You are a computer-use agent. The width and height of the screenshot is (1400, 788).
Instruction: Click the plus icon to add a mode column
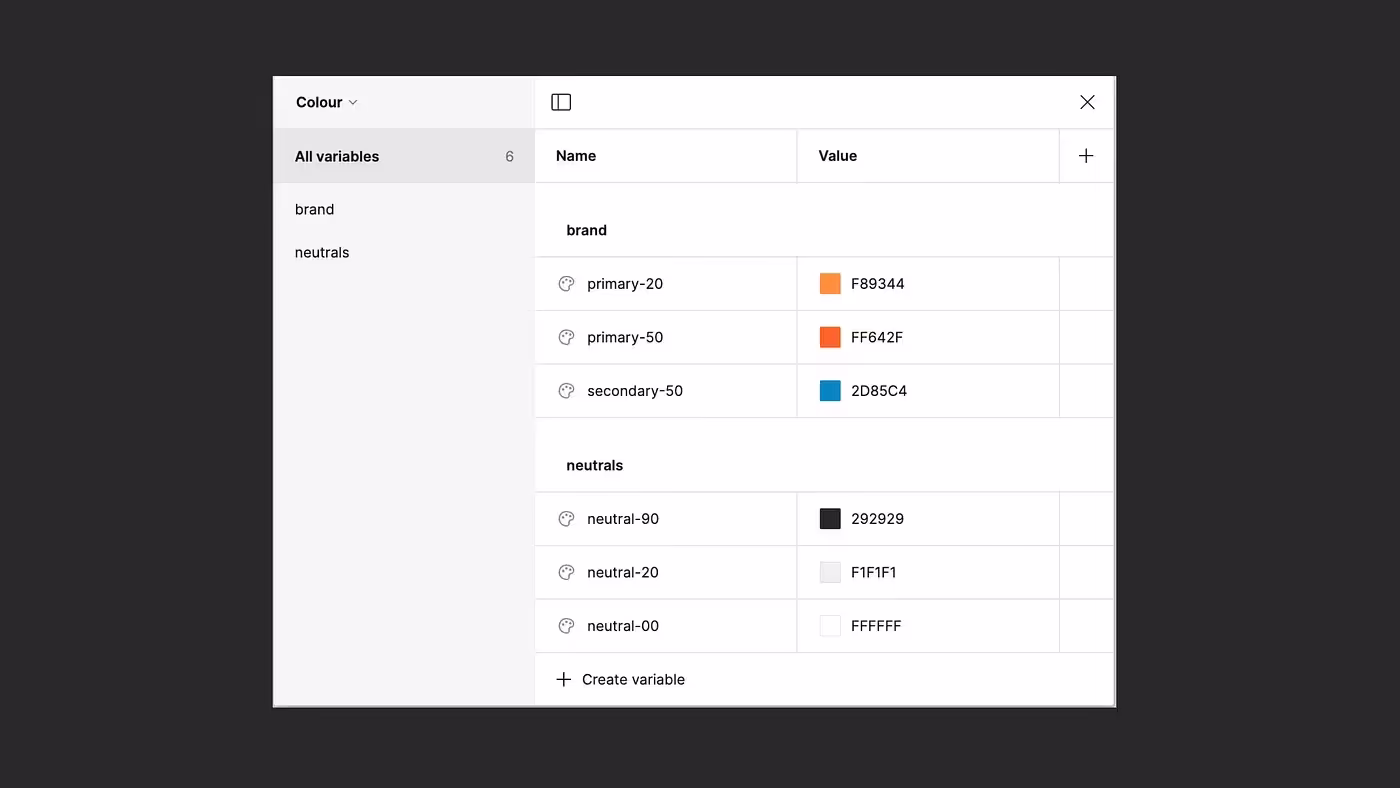(x=1086, y=156)
